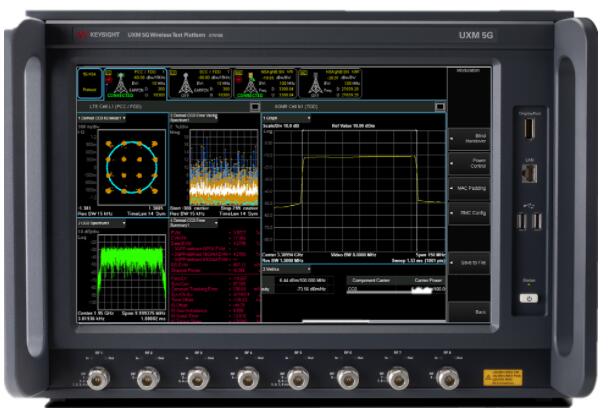Screen dimensions: 612x420
Task: Open the 1 Graph dropdown in 5GNR panel
Action: 286,118
